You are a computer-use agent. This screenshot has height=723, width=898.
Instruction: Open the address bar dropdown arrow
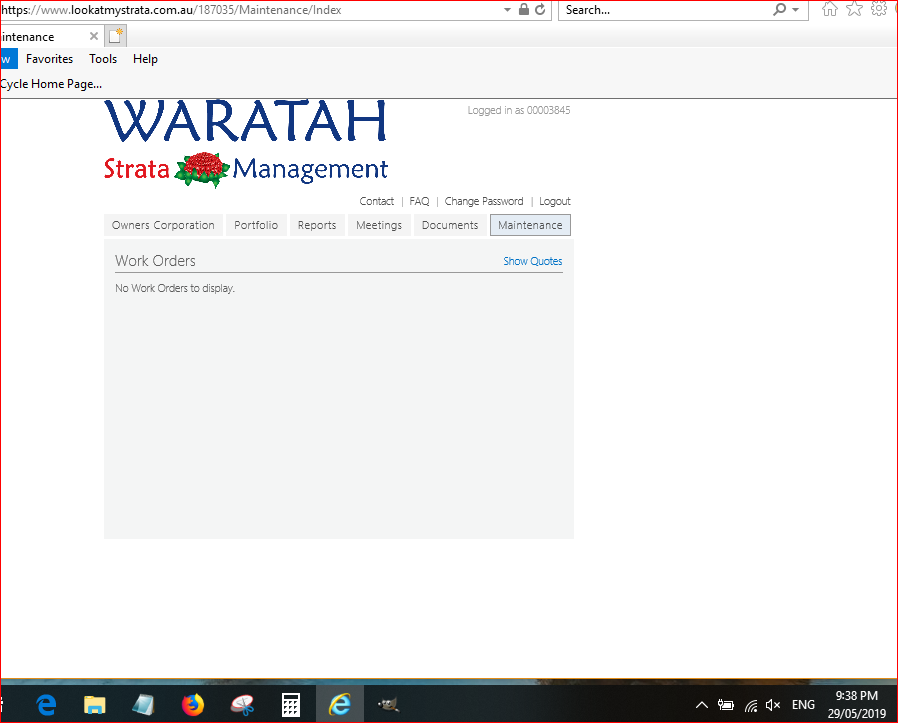(507, 10)
